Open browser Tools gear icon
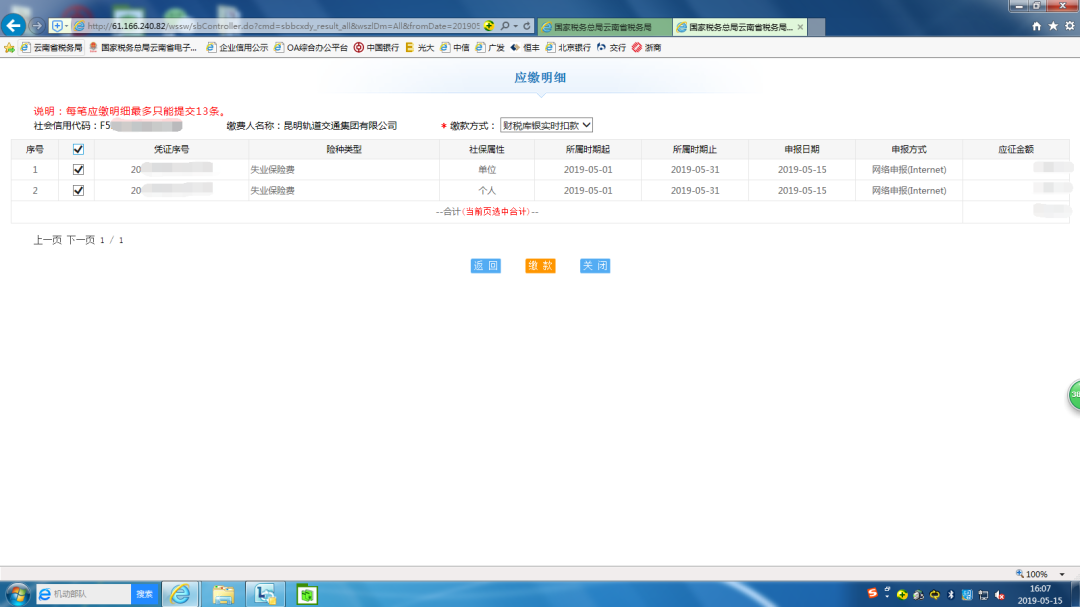The image size is (1080, 607). pyautogui.click(x=1070, y=26)
